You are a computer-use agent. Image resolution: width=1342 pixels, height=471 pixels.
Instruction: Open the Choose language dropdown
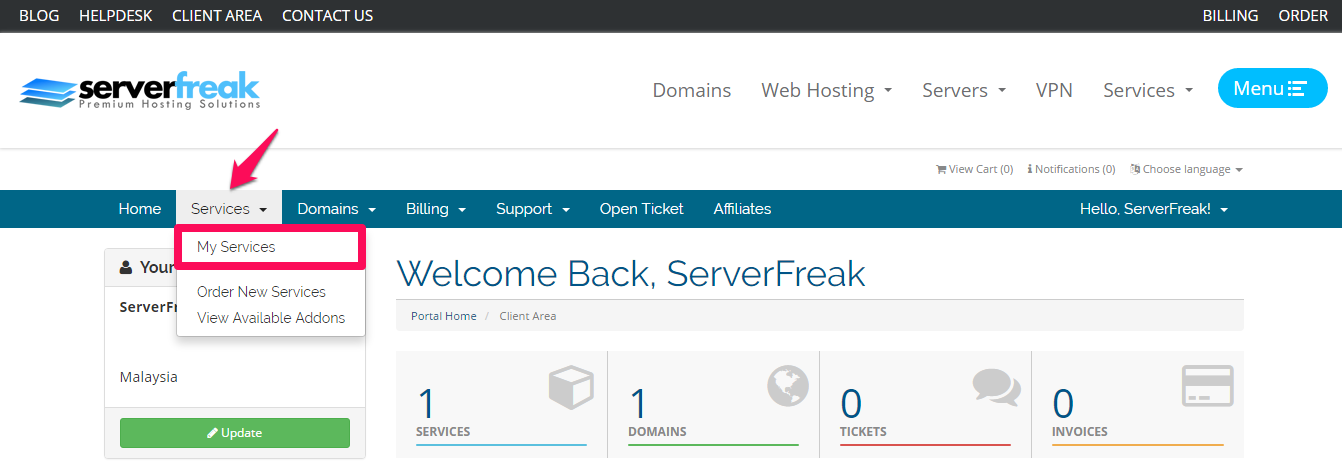pos(1187,169)
